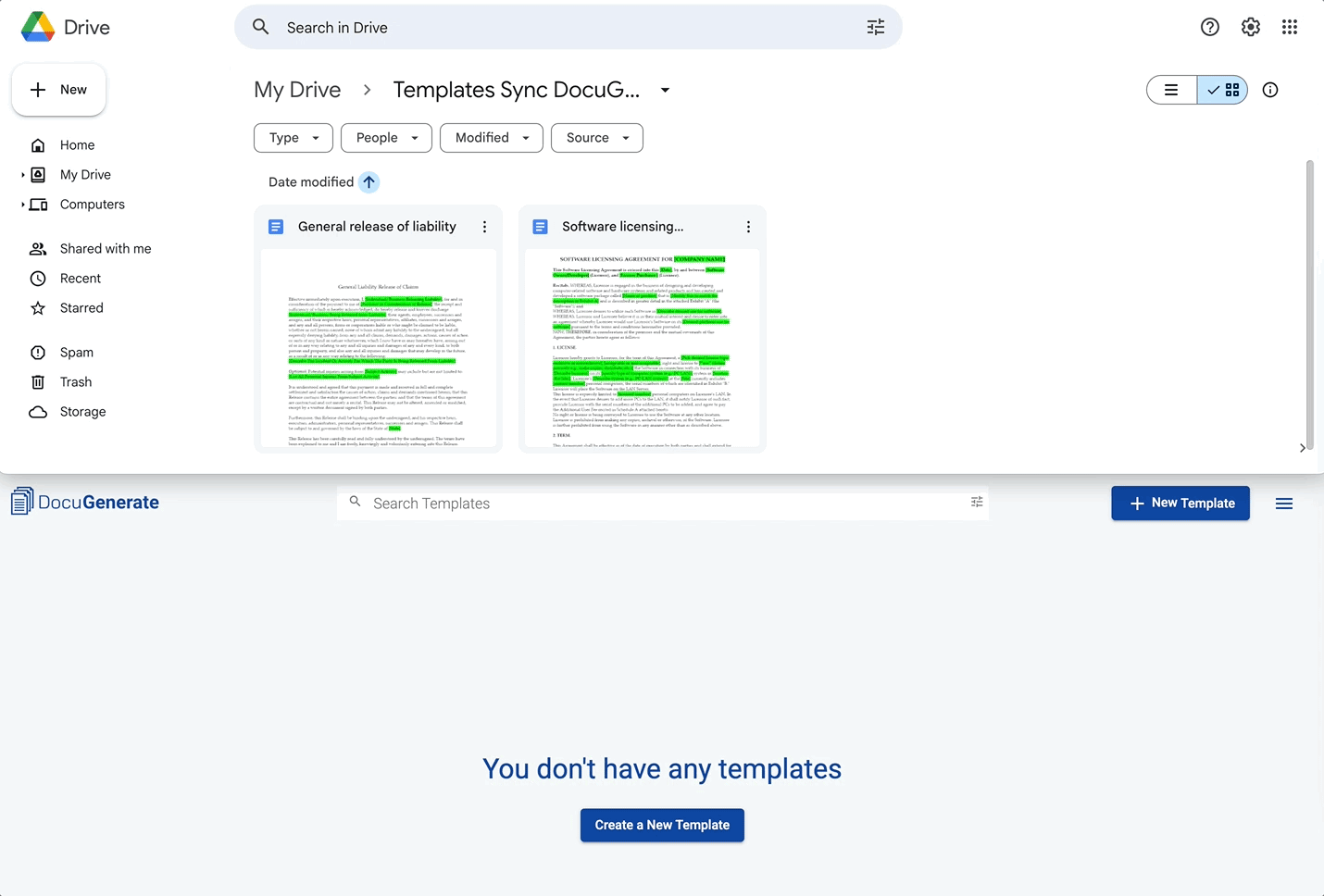The height and width of the screenshot is (896, 1324).
Task: Open the Drive help menu
Action: pyautogui.click(x=1210, y=27)
